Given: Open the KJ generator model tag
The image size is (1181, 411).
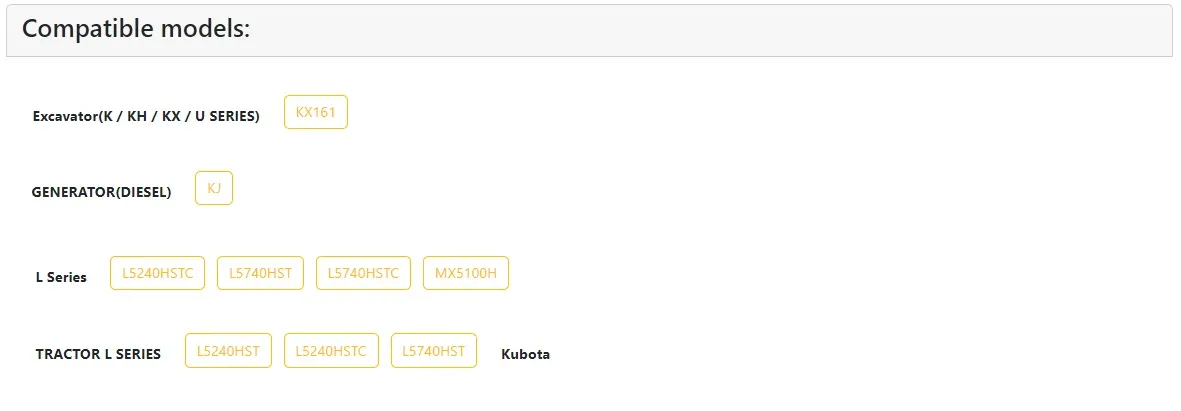Looking at the screenshot, I should click(x=214, y=188).
